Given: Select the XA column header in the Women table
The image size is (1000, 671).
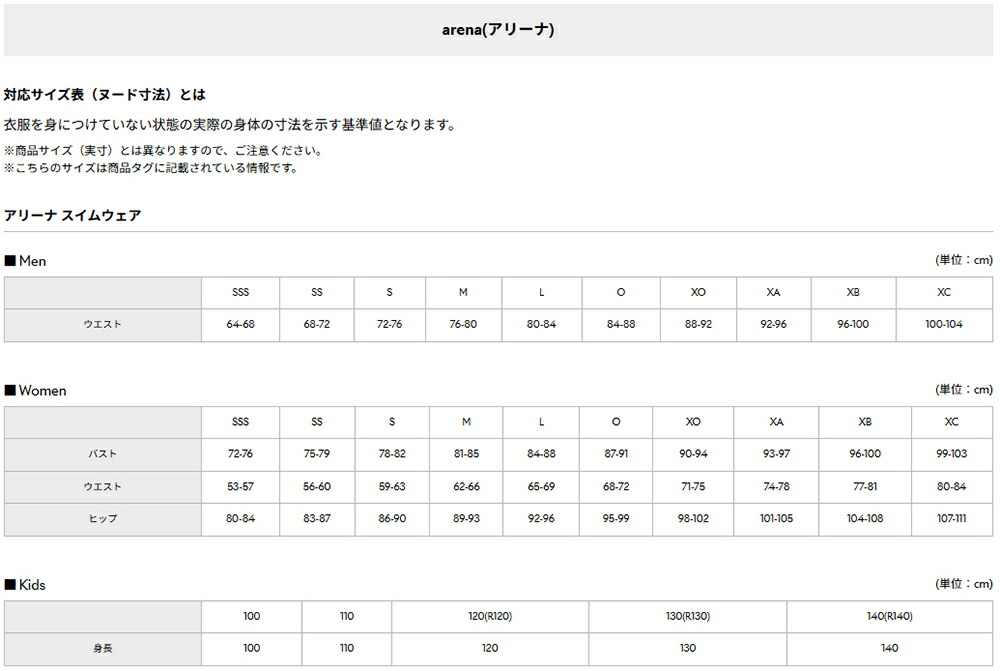Looking at the screenshot, I should (x=776, y=422).
